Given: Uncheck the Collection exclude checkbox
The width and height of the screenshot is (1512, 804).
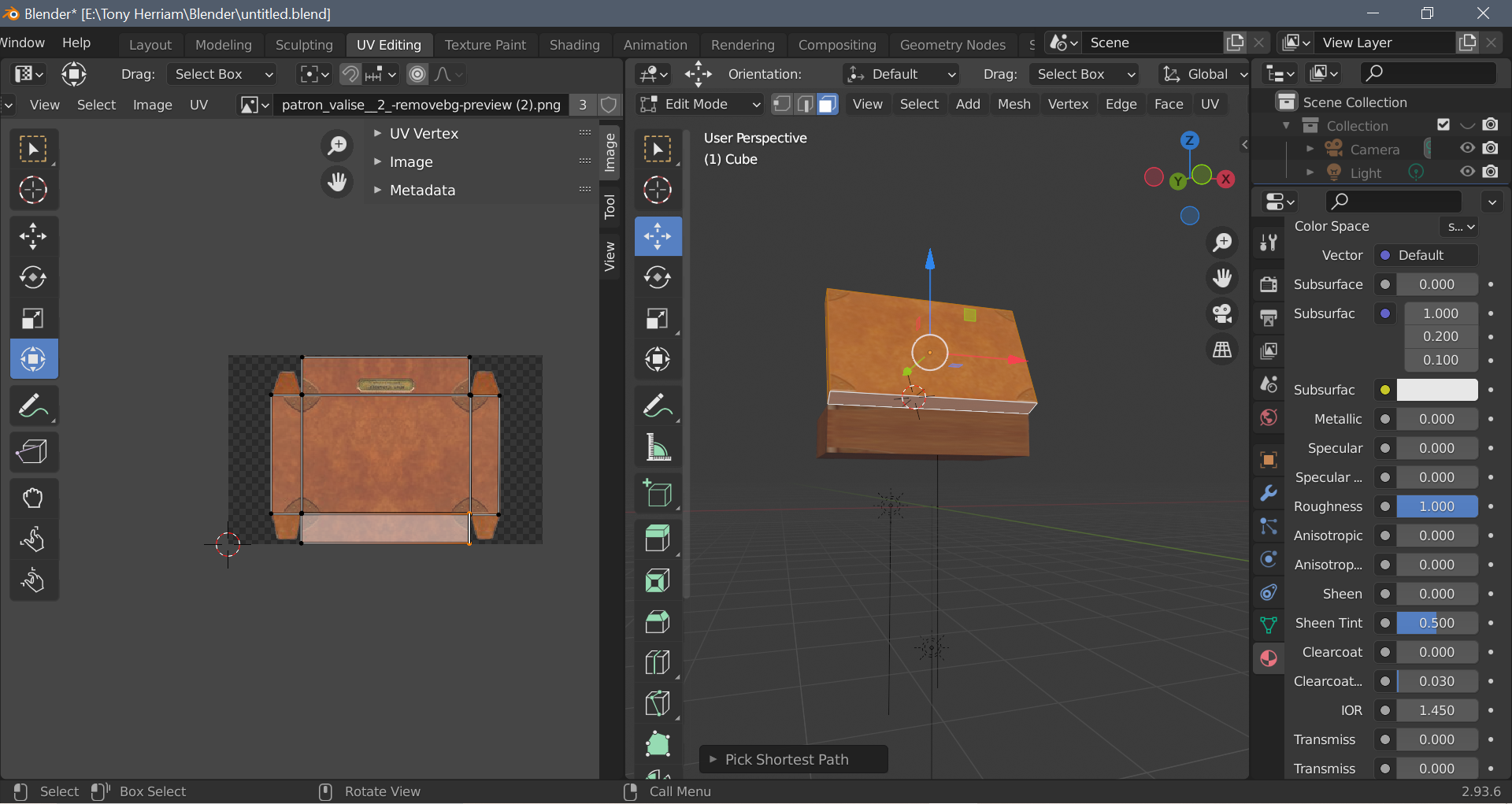Looking at the screenshot, I should tap(1443, 124).
